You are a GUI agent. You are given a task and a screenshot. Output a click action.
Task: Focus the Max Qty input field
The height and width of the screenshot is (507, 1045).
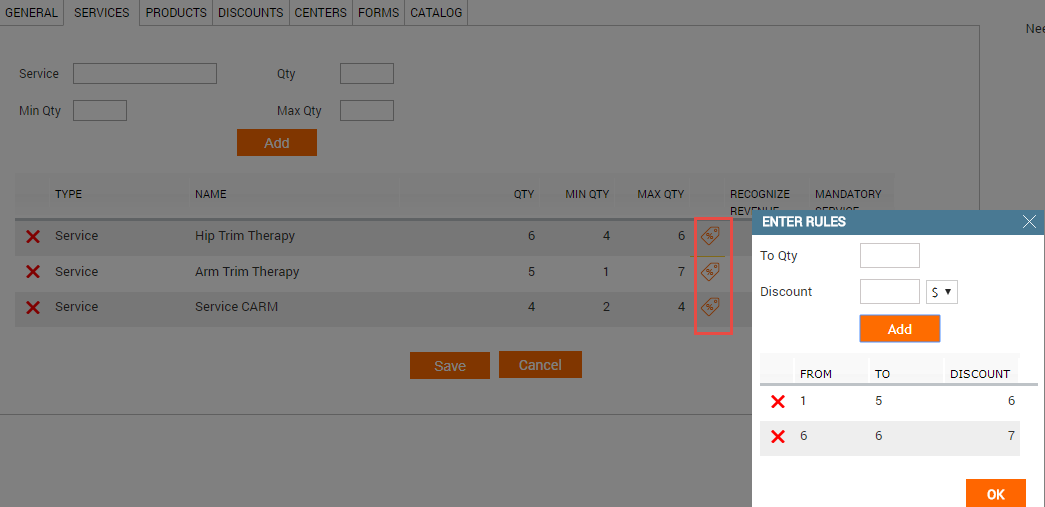pos(367,111)
